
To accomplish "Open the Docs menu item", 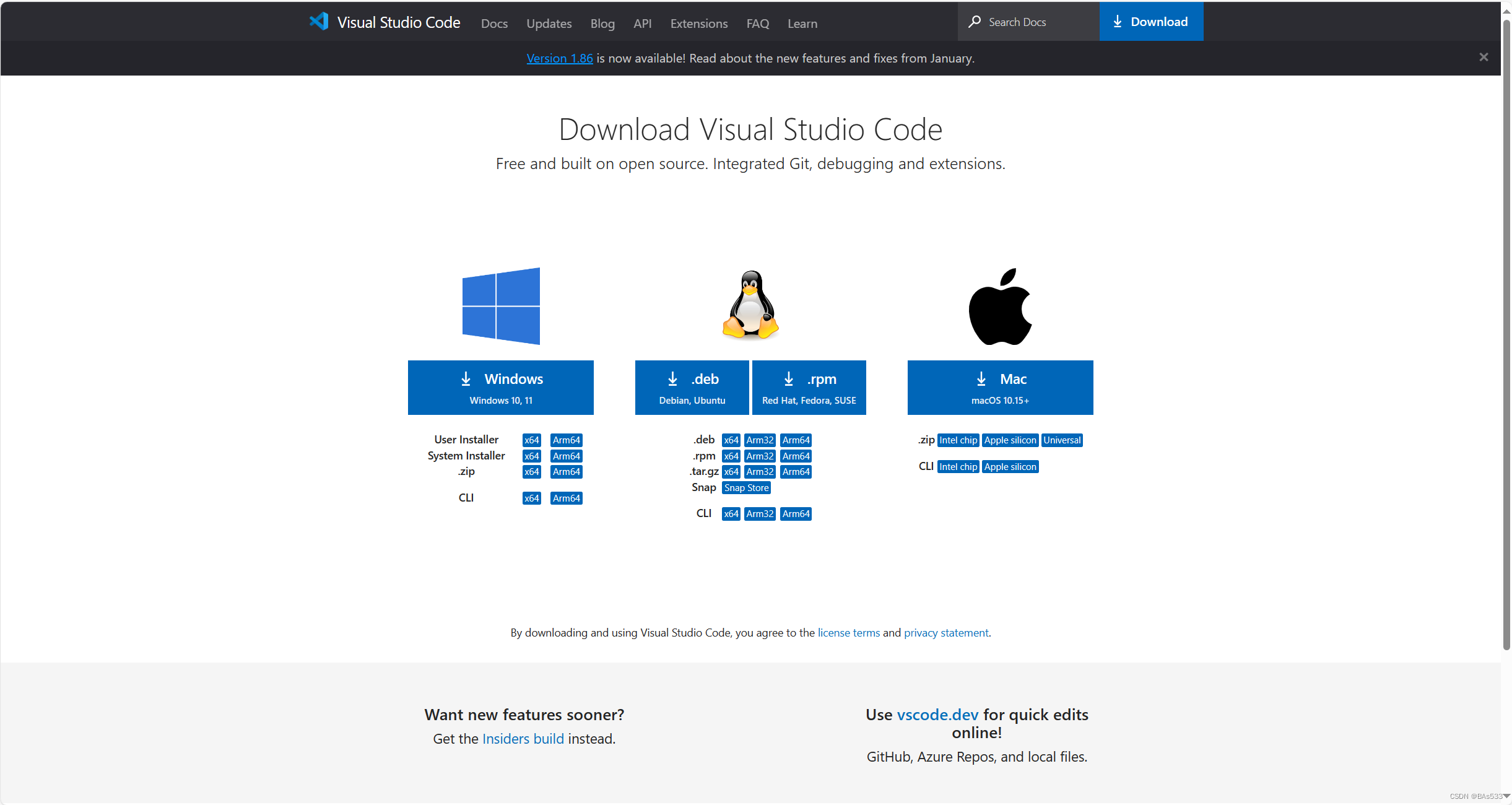I will [x=494, y=24].
